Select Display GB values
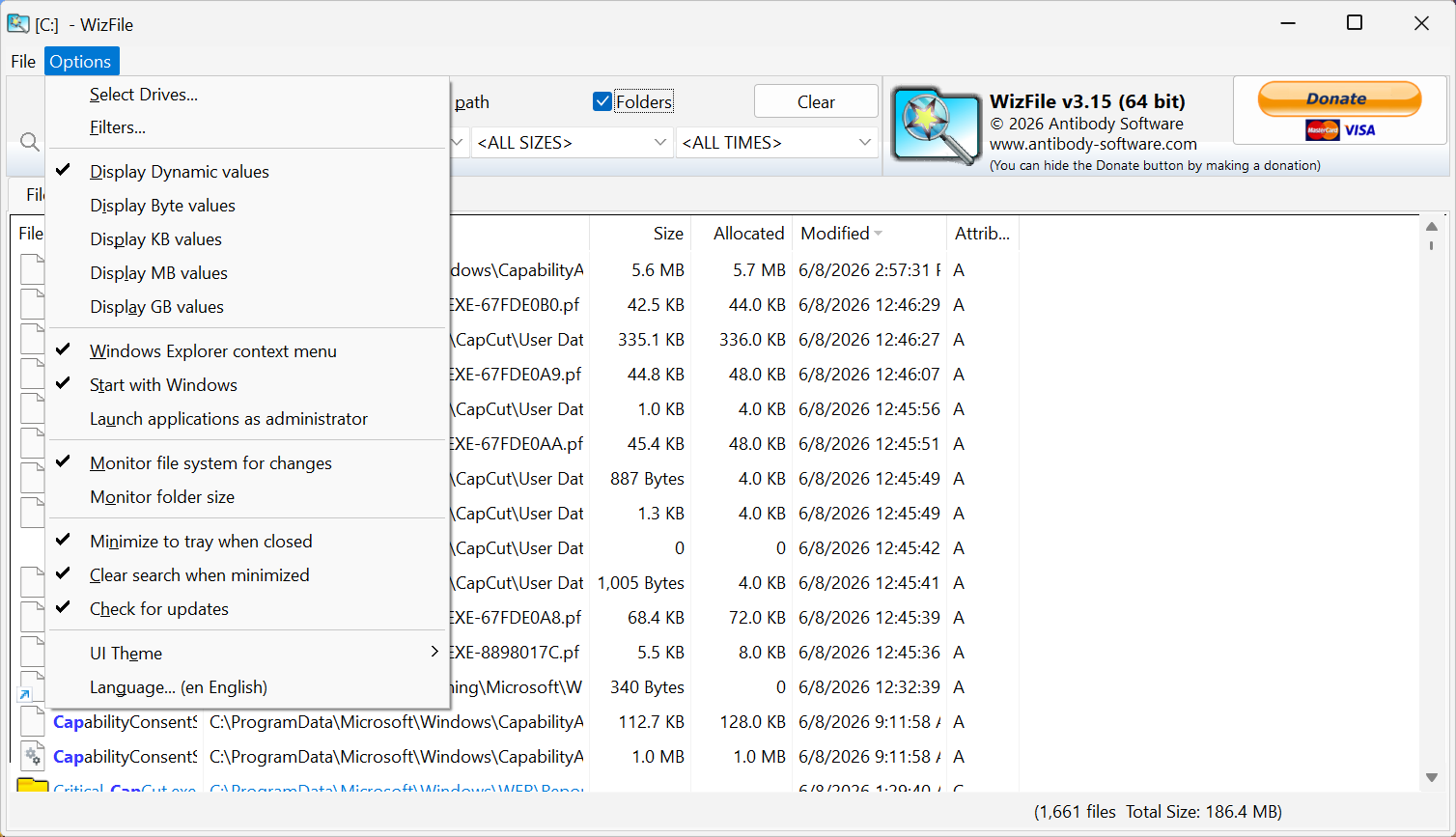 point(247,307)
